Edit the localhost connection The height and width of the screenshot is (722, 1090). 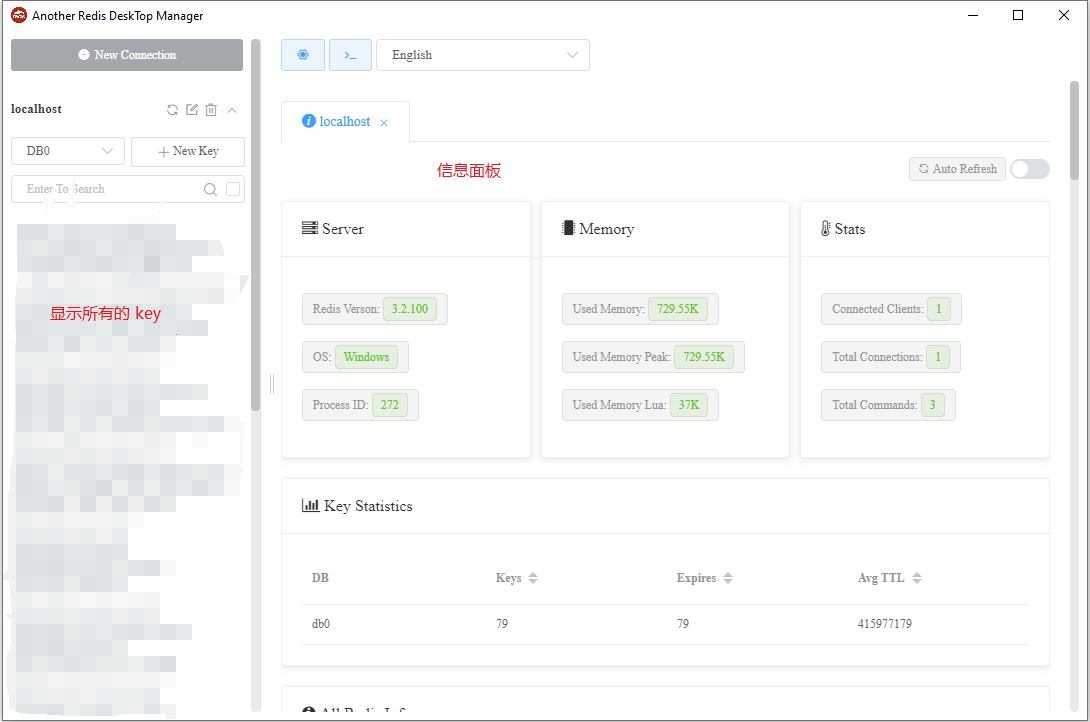(x=192, y=110)
